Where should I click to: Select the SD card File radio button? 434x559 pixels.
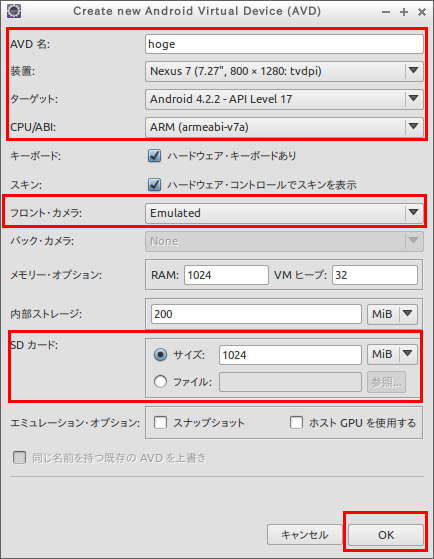(160, 382)
